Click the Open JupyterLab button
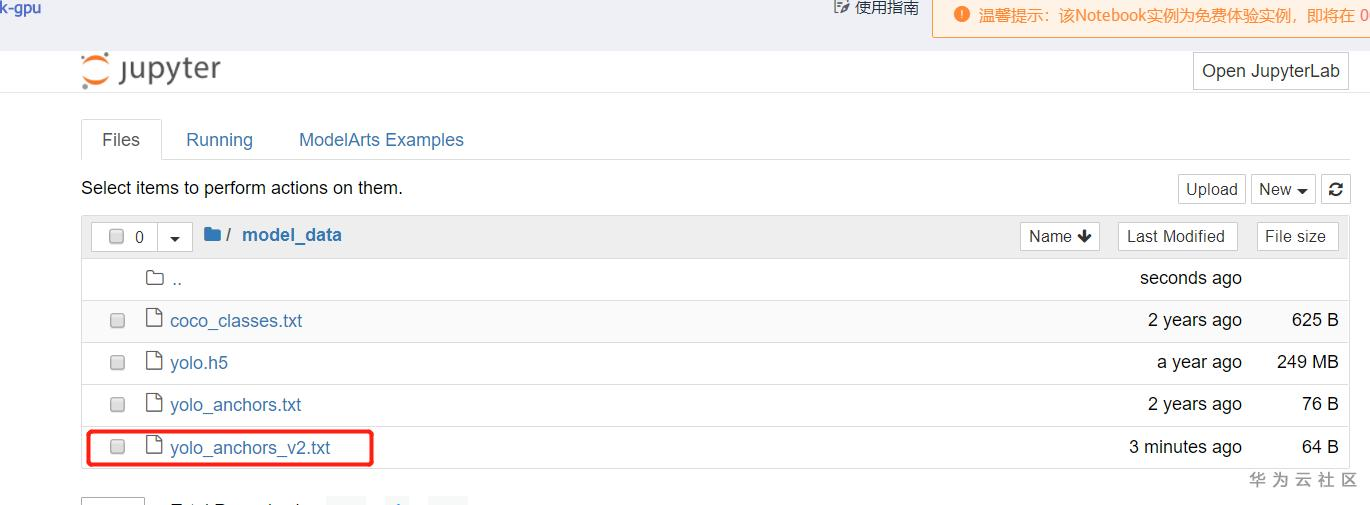1370x505 pixels. tap(1270, 71)
